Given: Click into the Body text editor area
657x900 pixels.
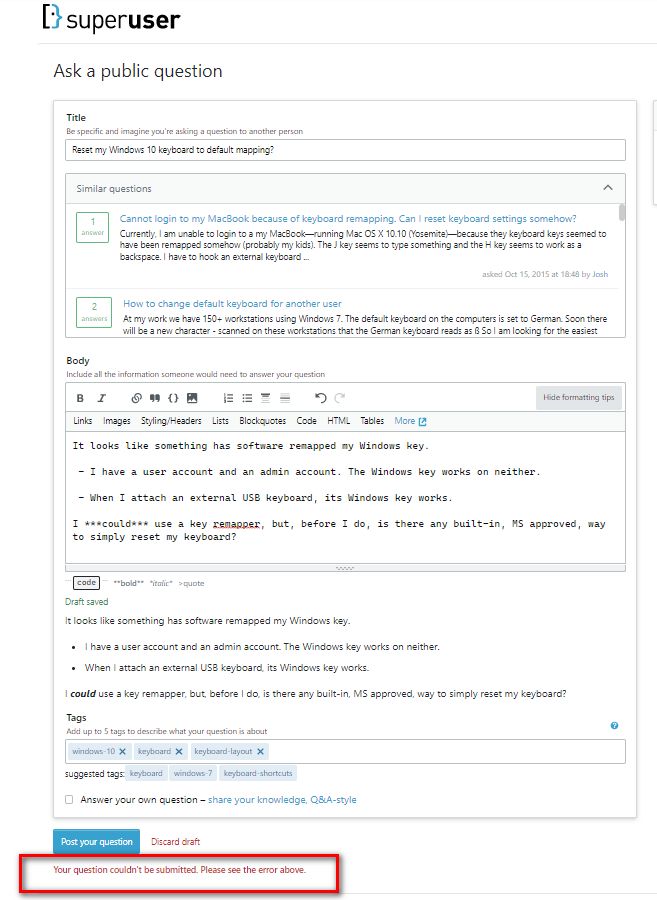Looking at the screenshot, I should coord(345,497).
